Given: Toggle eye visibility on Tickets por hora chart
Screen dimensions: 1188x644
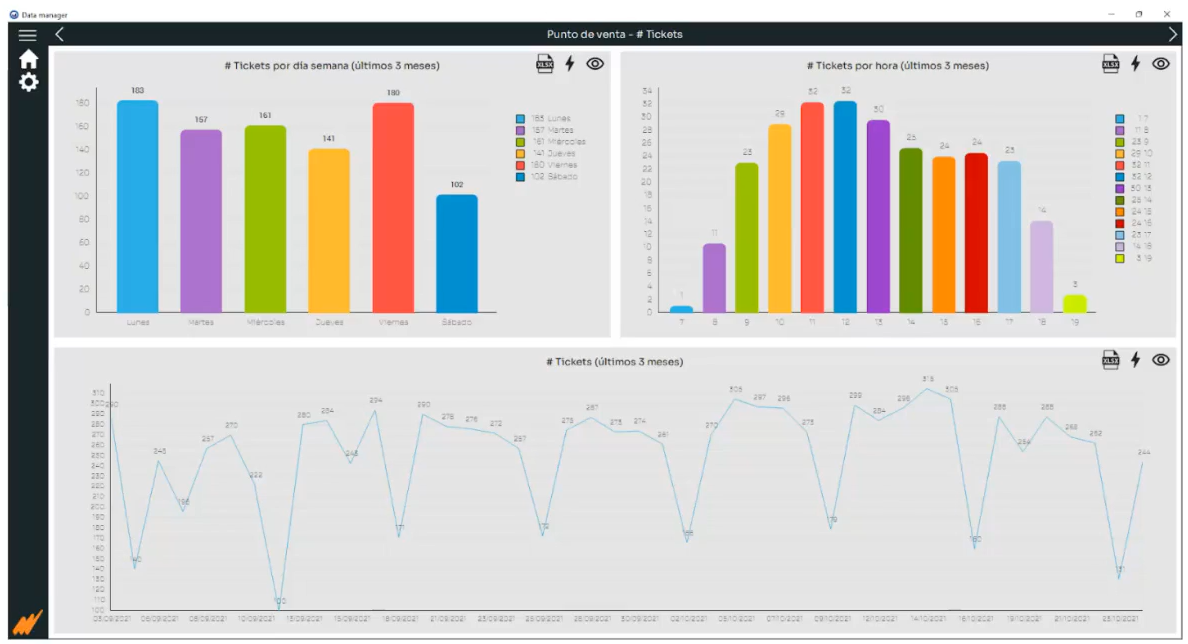Looking at the screenshot, I should [x=1160, y=64].
